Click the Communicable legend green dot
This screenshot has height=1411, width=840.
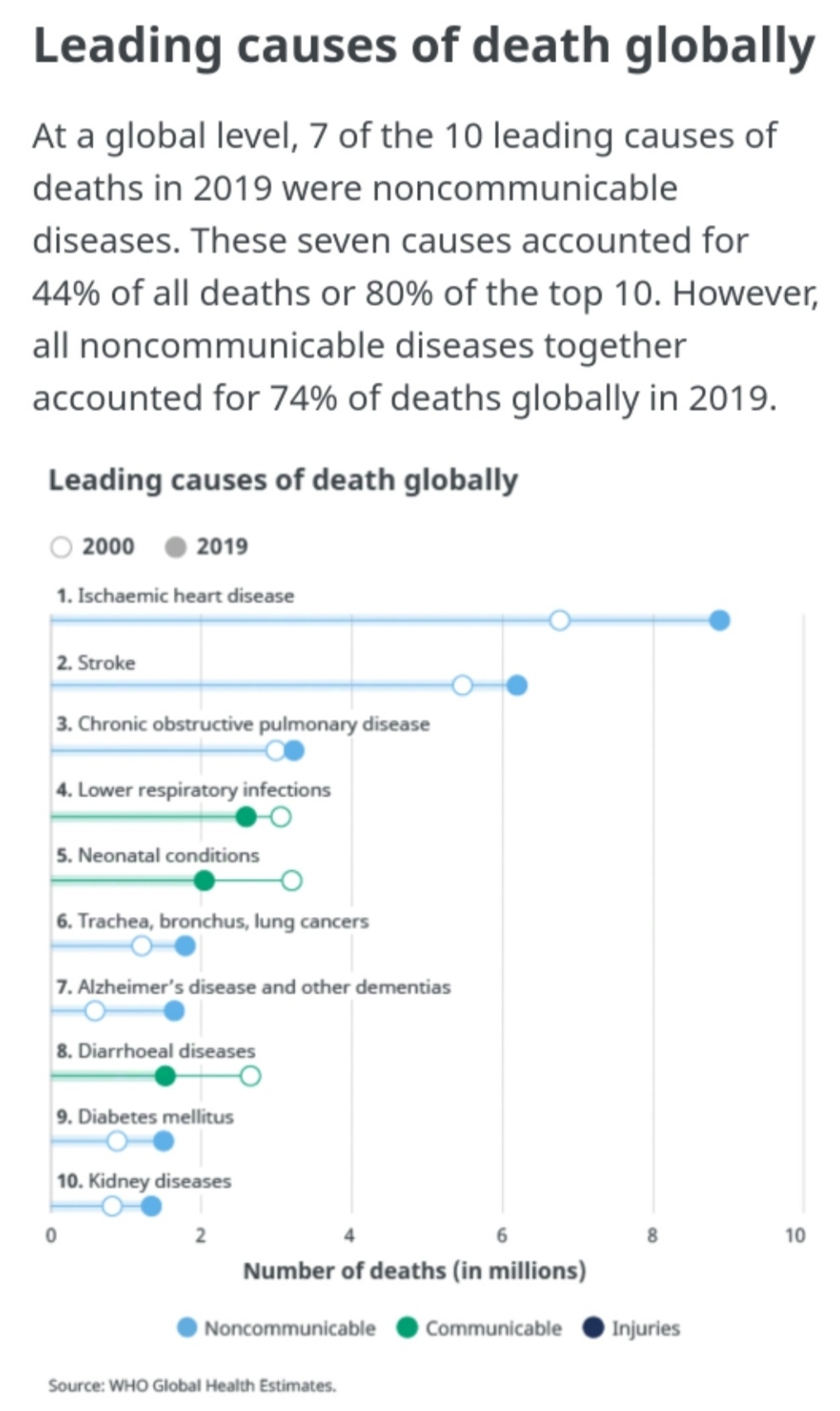coord(407,1327)
